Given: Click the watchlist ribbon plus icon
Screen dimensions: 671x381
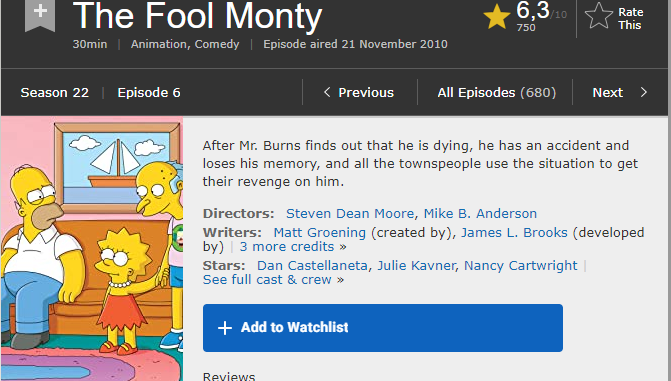Looking at the screenshot, I should coord(40,13).
